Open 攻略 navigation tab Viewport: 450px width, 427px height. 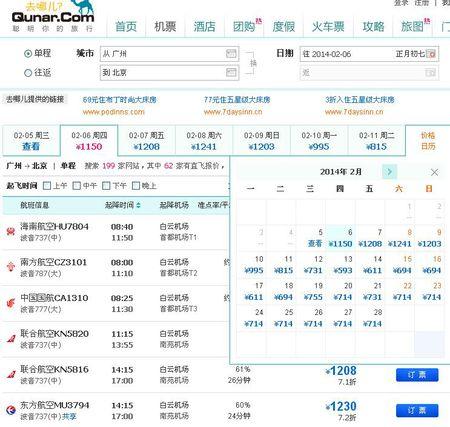click(x=373, y=26)
